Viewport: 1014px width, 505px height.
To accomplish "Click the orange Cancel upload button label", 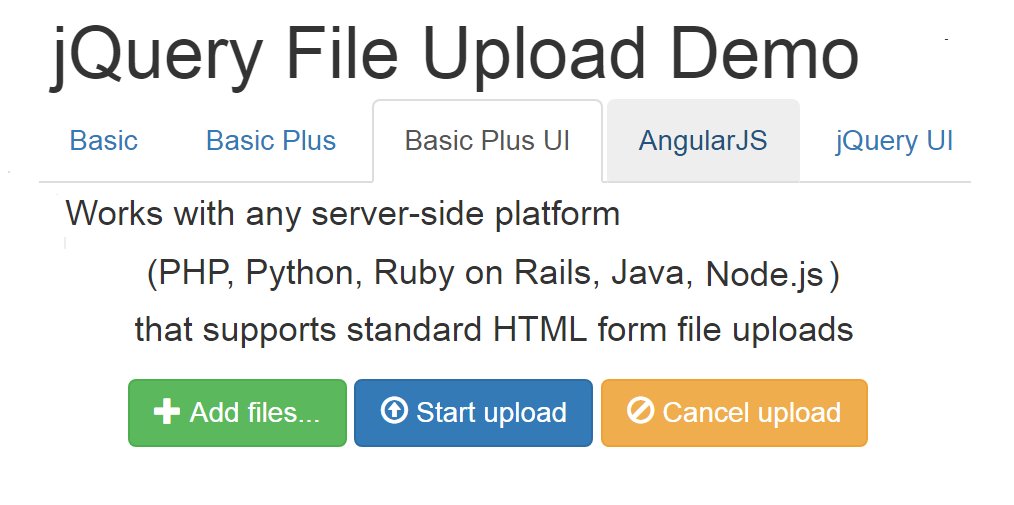I will click(751, 413).
